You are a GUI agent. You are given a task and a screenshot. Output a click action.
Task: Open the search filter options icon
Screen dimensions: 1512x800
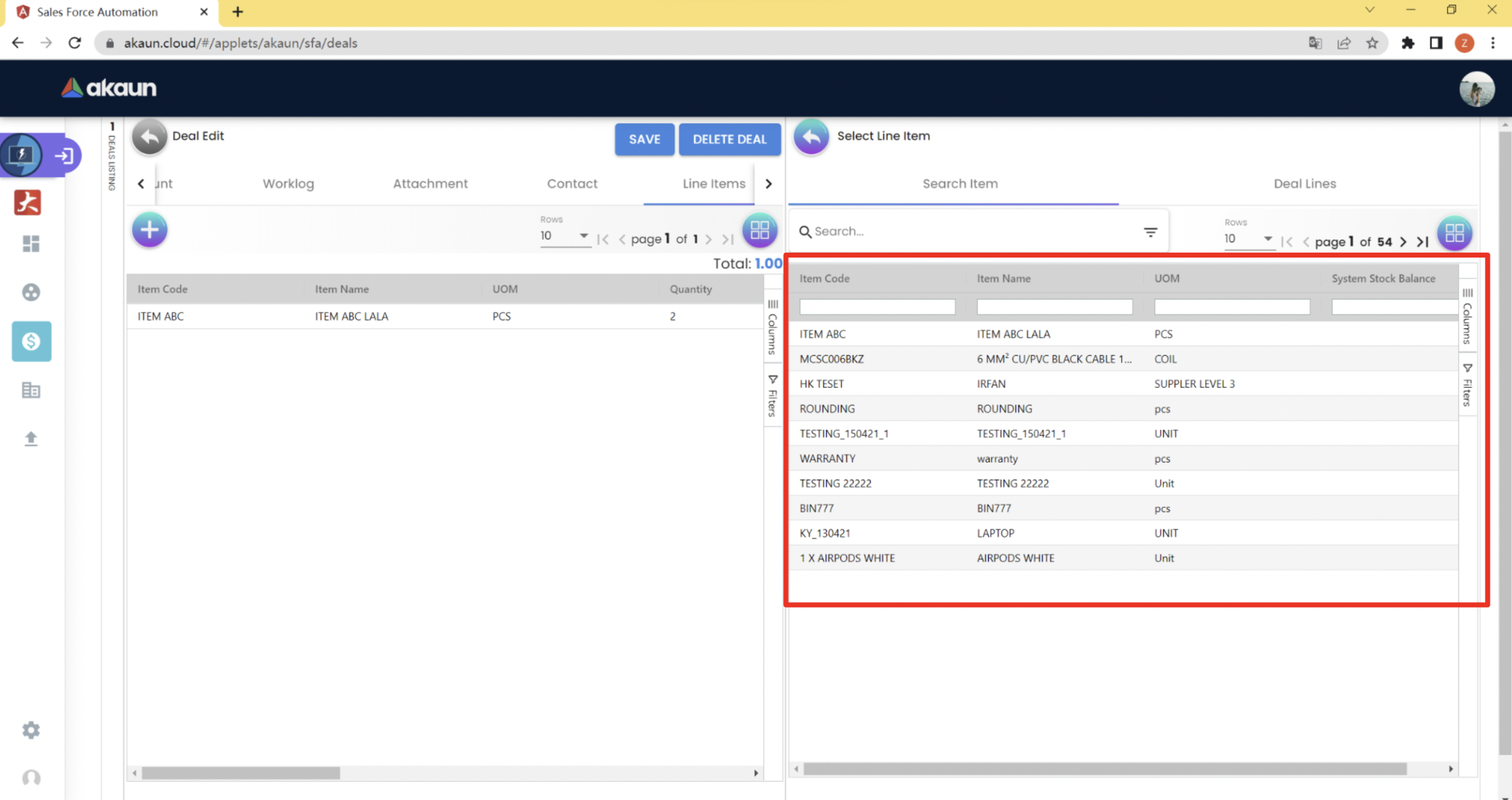point(1150,232)
